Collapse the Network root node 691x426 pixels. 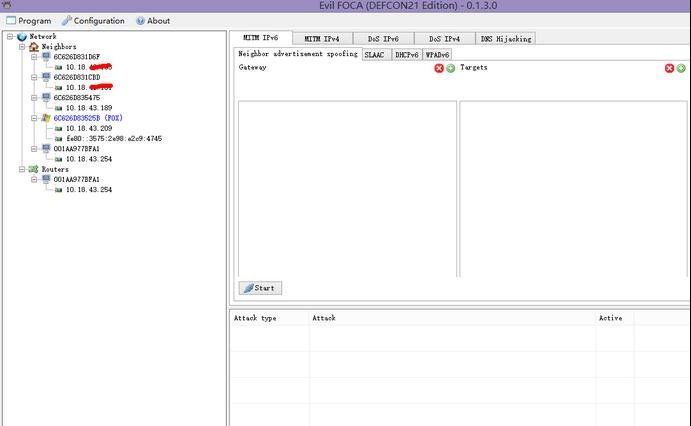coord(9,36)
